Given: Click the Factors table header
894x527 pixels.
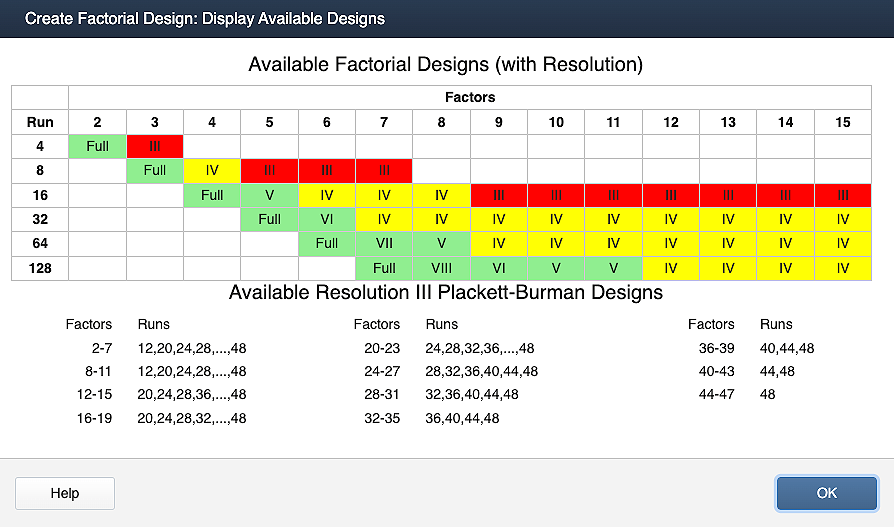Looking at the screenshot, I should tap(470, 97).
